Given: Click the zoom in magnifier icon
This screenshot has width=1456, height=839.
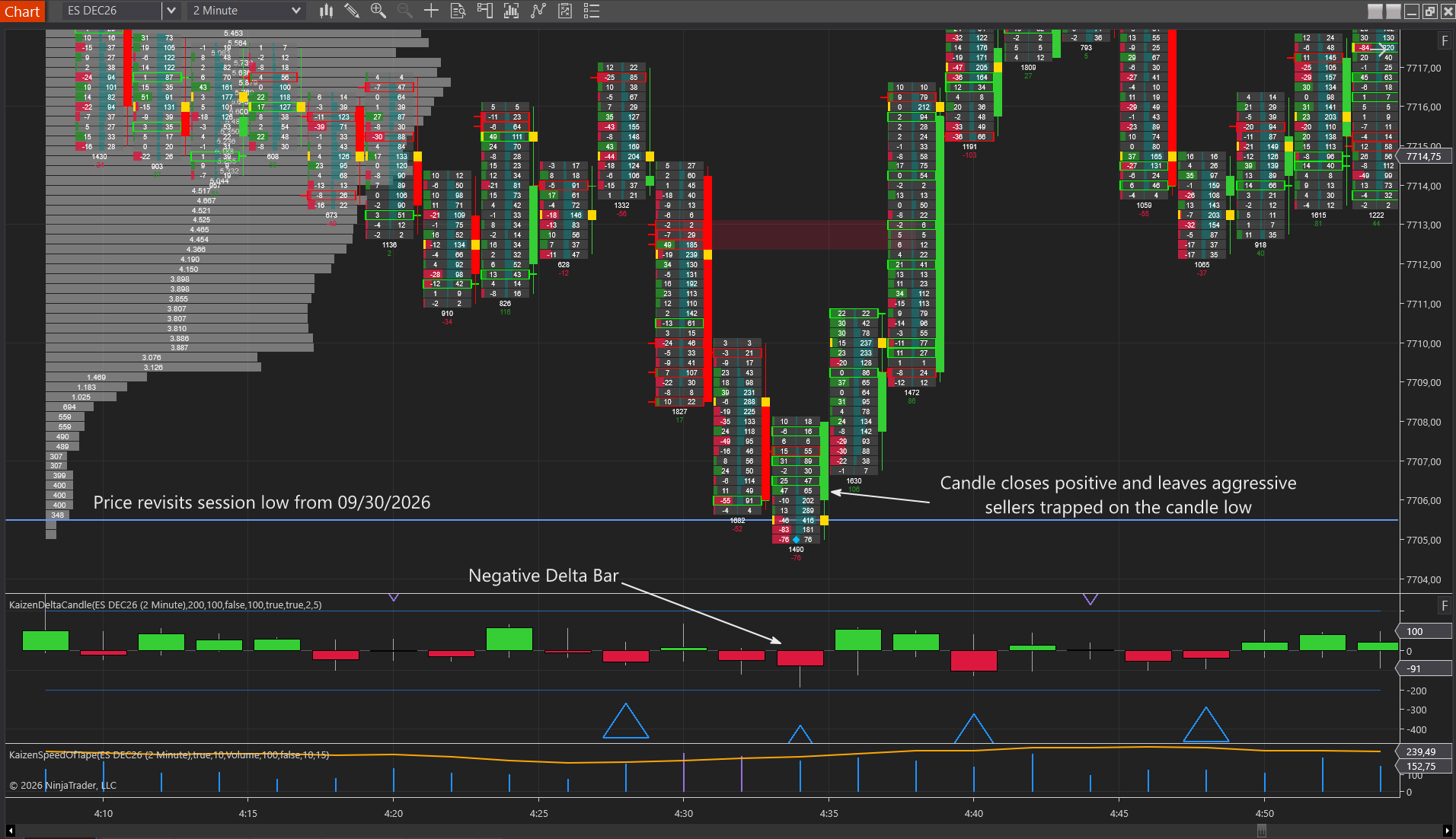Looking at the screenshot, I should 378,11.
